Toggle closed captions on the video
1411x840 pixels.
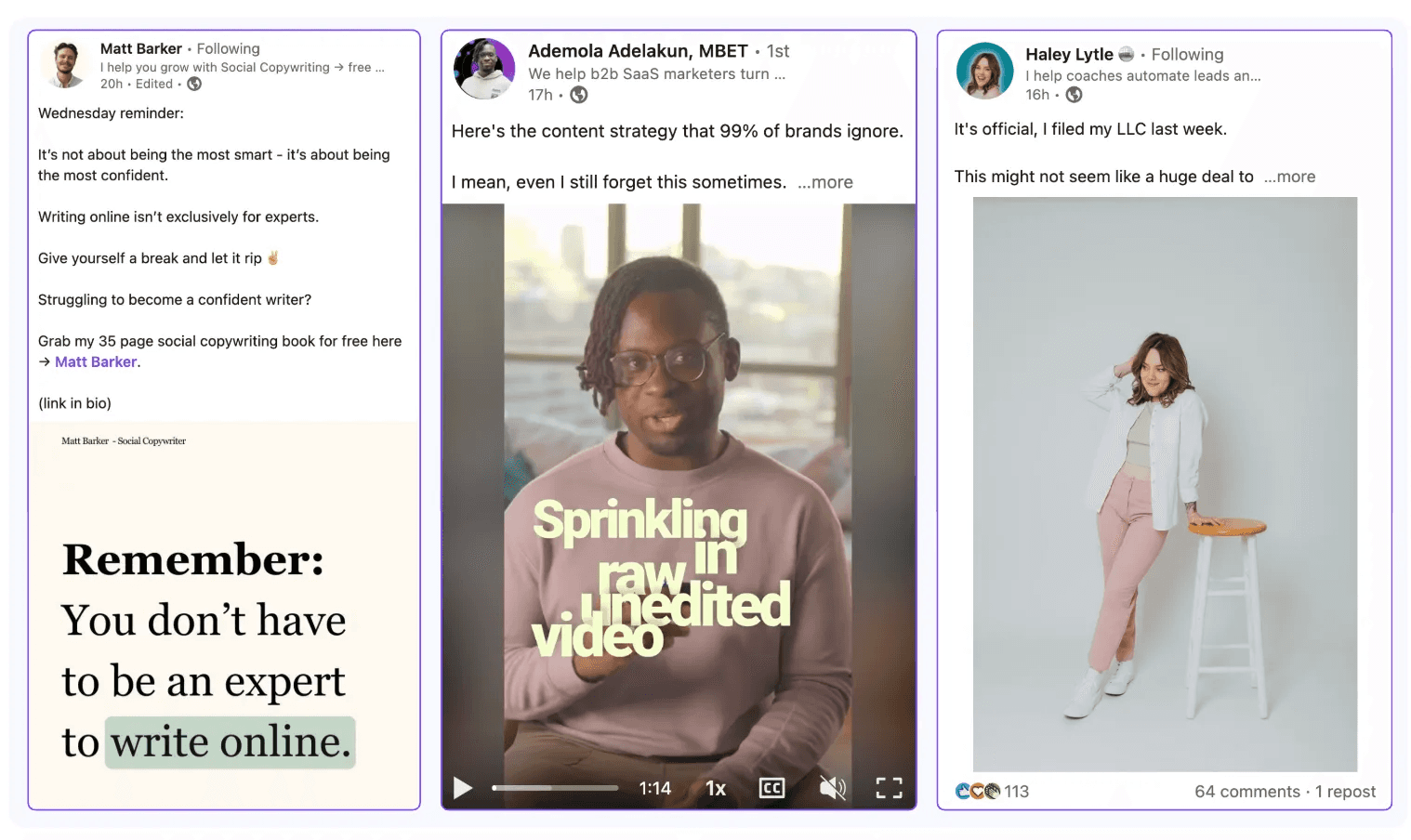(771, 788)
